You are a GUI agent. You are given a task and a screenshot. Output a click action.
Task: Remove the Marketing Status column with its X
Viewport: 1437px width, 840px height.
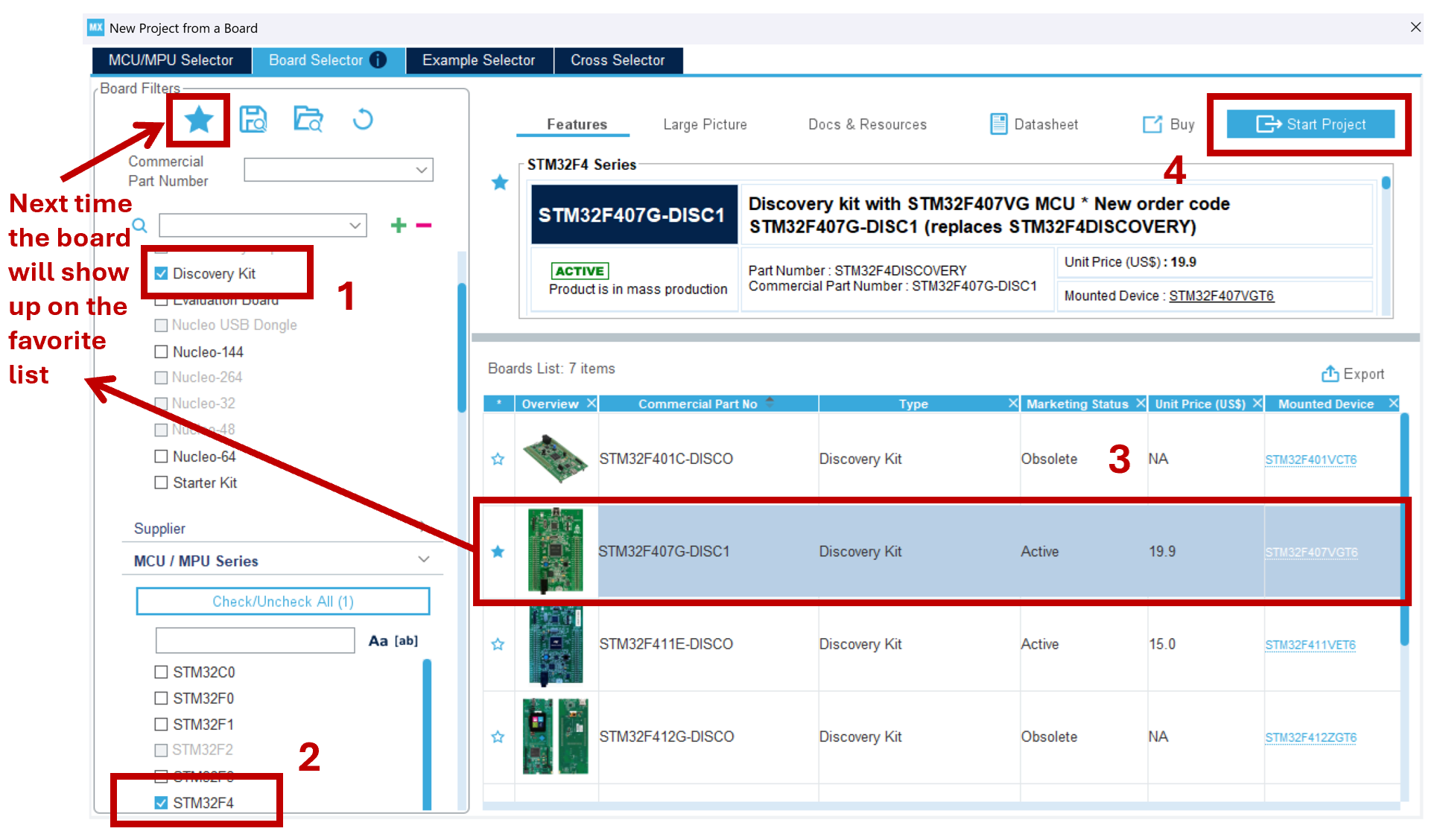(1140, 403)
